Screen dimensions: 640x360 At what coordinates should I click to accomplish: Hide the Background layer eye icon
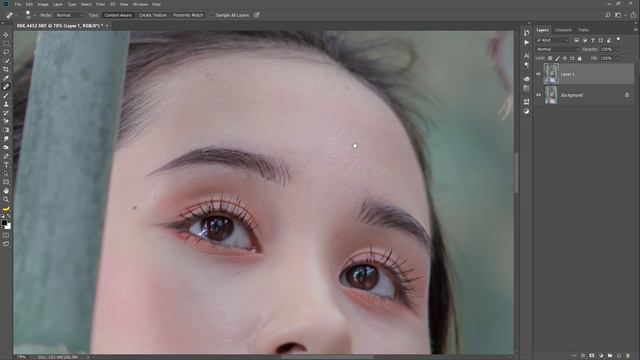[538, 95]
